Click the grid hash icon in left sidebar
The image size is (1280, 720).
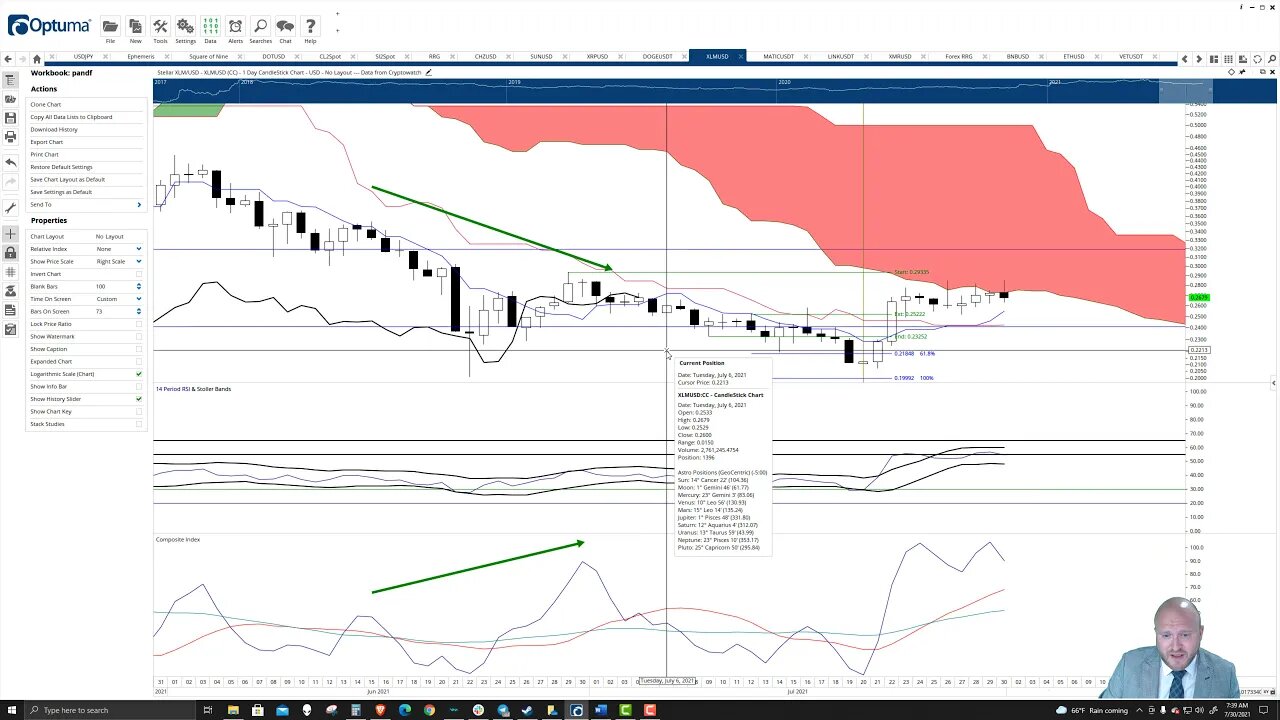click(10, 272)
